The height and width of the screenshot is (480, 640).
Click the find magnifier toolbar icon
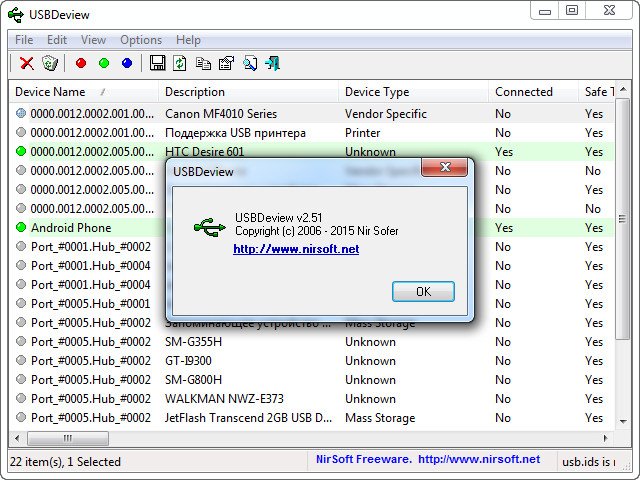[250, 63]
